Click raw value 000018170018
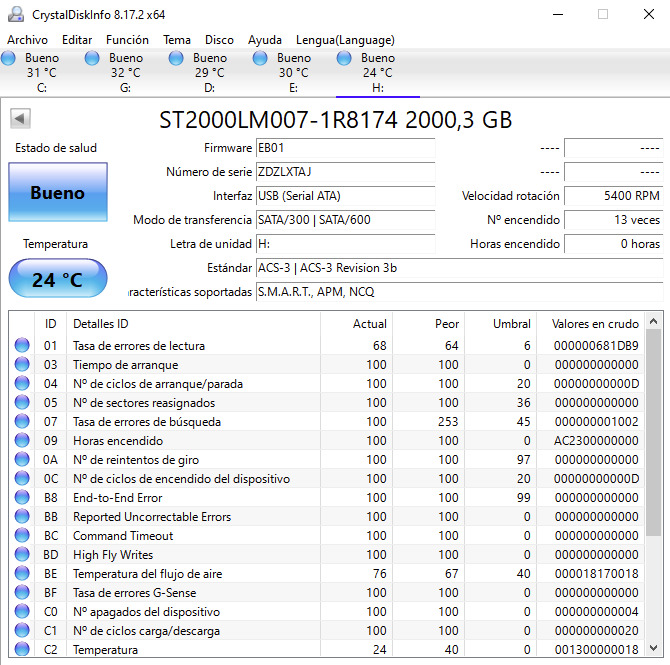 [x=596, y=573]
